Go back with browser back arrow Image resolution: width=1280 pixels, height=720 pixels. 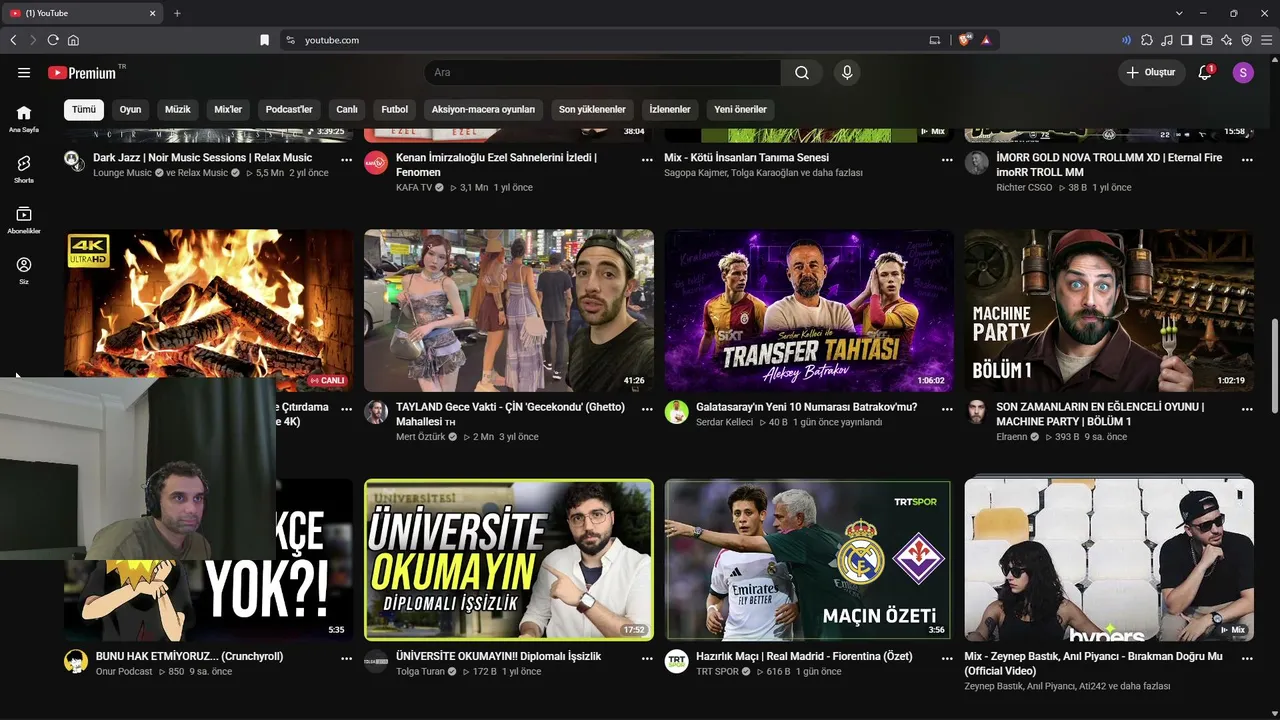point(13,40)
